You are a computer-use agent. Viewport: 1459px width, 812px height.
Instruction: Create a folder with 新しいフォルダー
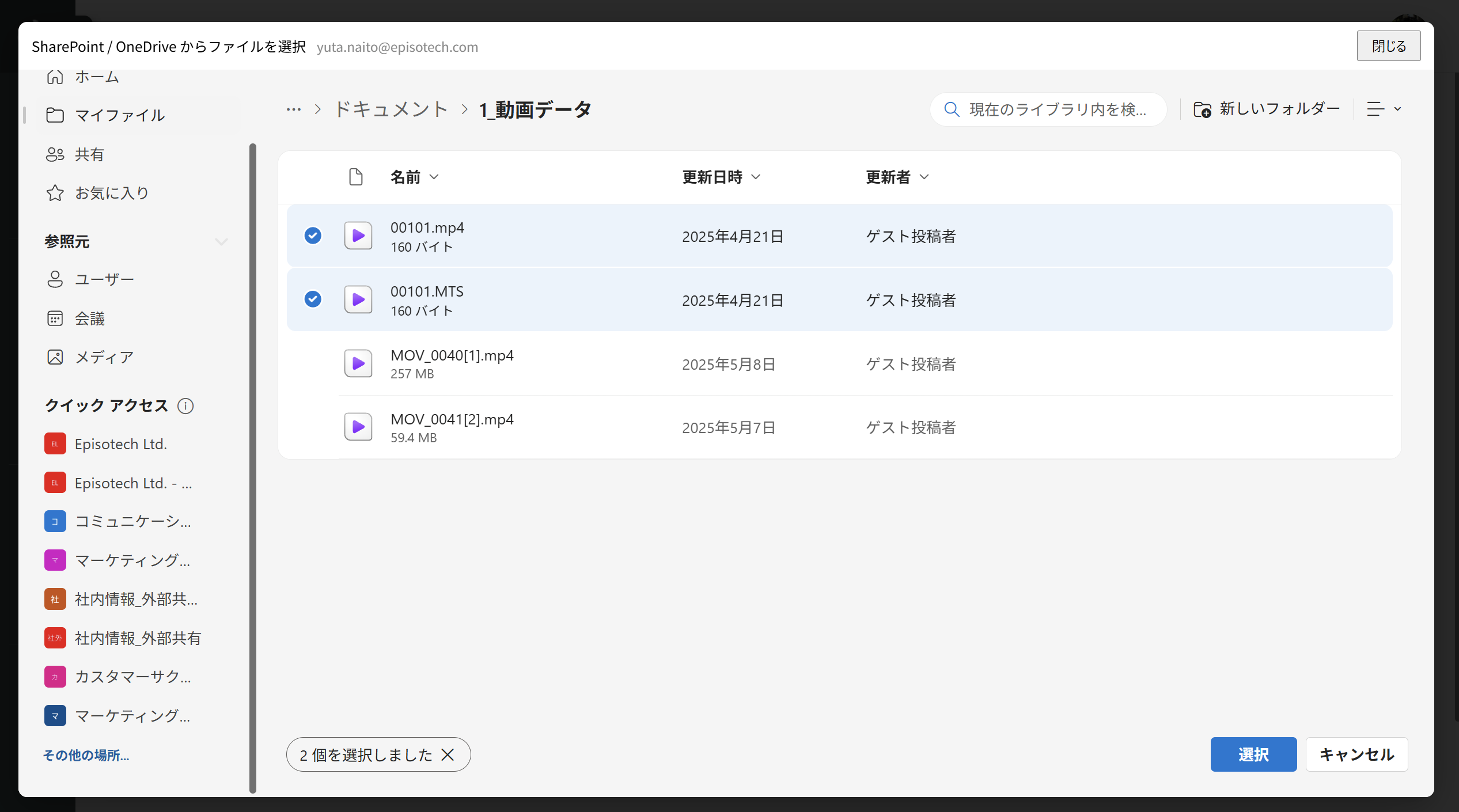click(x=1267, y=109)
